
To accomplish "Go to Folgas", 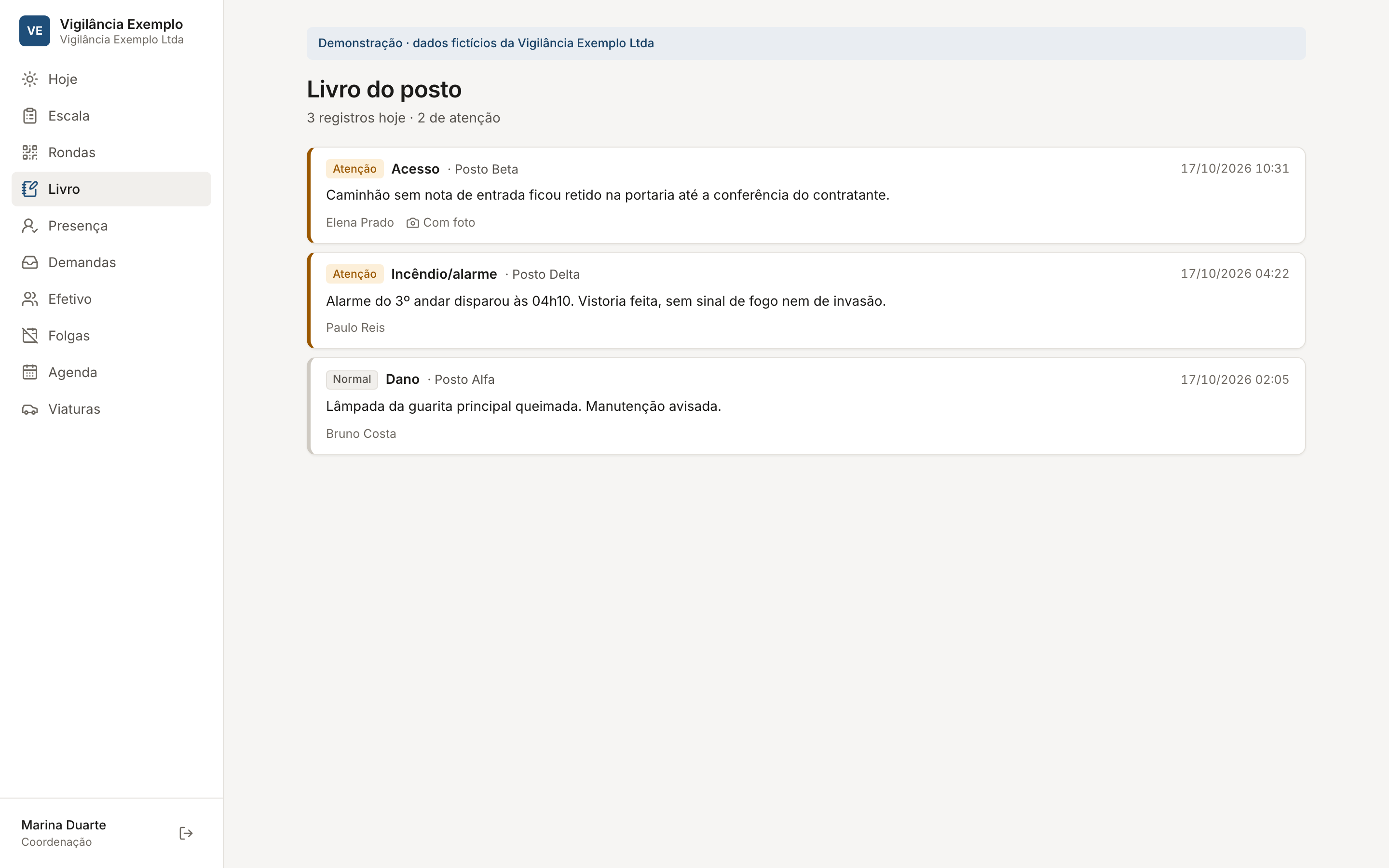I will click(111, 336).
